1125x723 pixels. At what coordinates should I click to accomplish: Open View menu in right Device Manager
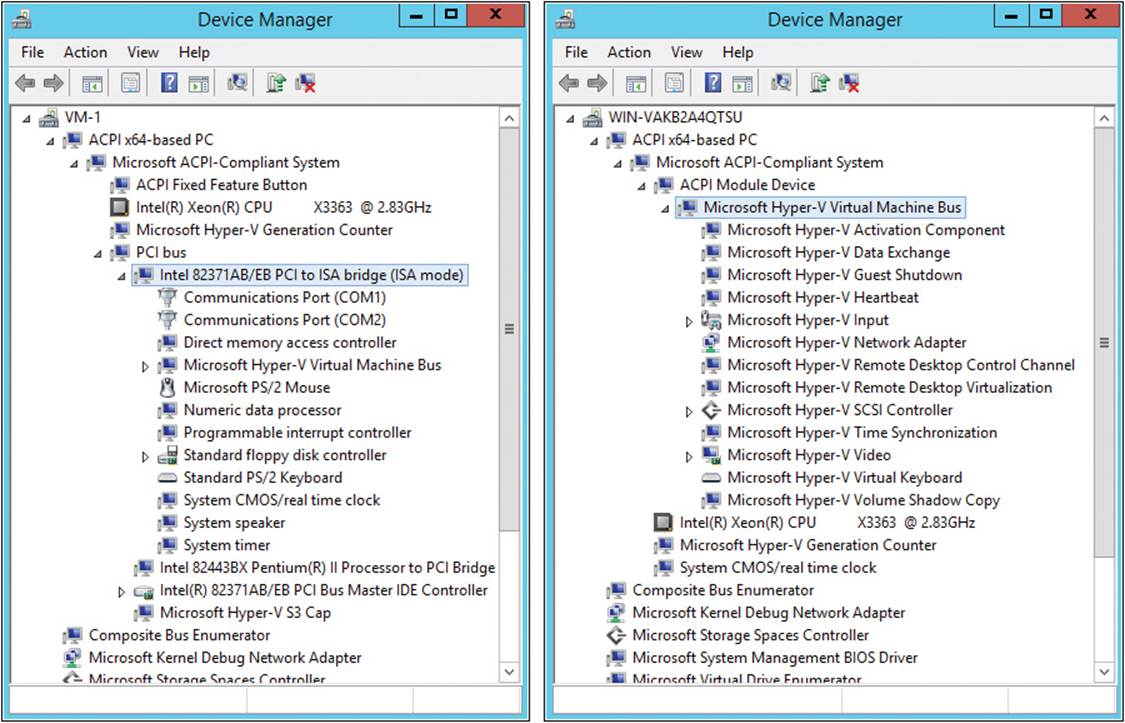[x=687, y=52]
